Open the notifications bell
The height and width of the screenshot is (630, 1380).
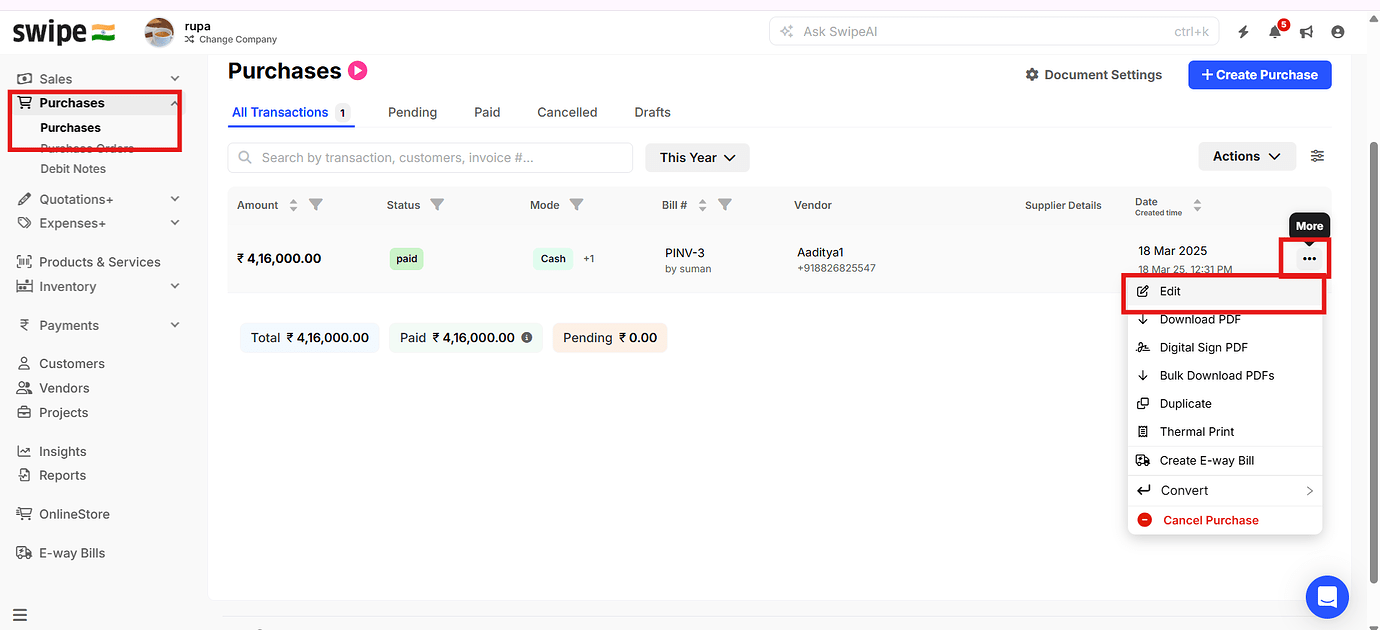tap(1275, 31)
